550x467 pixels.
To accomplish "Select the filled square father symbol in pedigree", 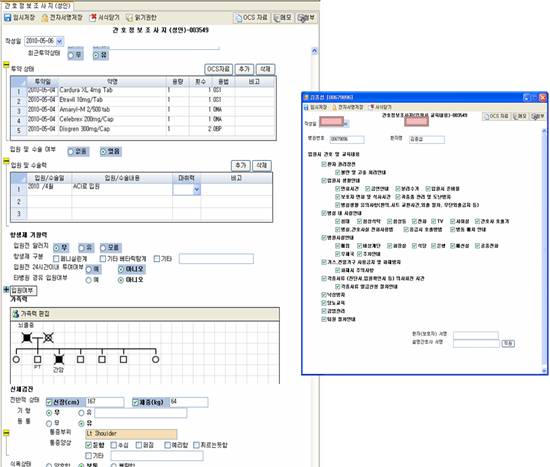I will click(27, 338).
